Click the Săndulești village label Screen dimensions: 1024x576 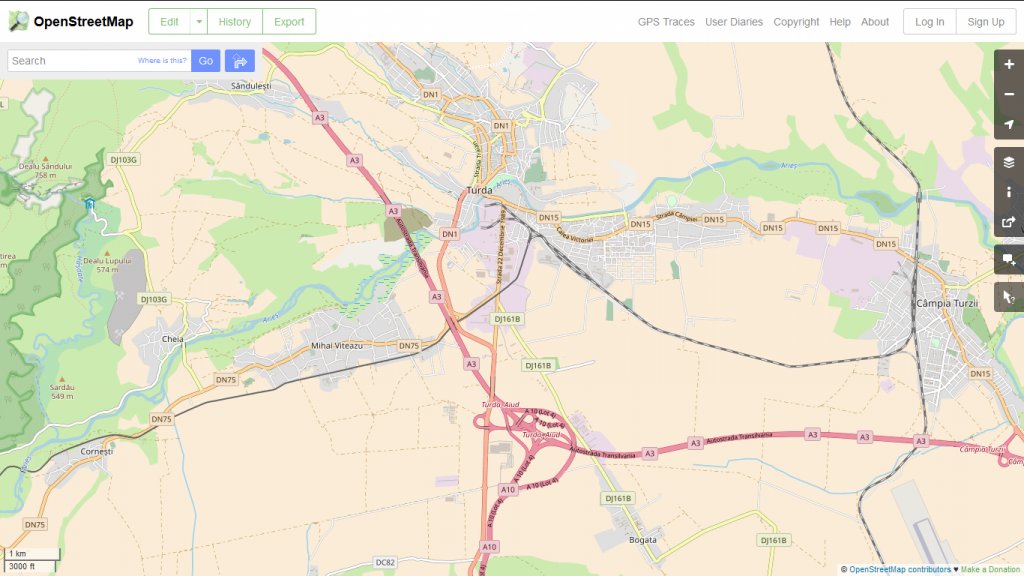(251, 86)
